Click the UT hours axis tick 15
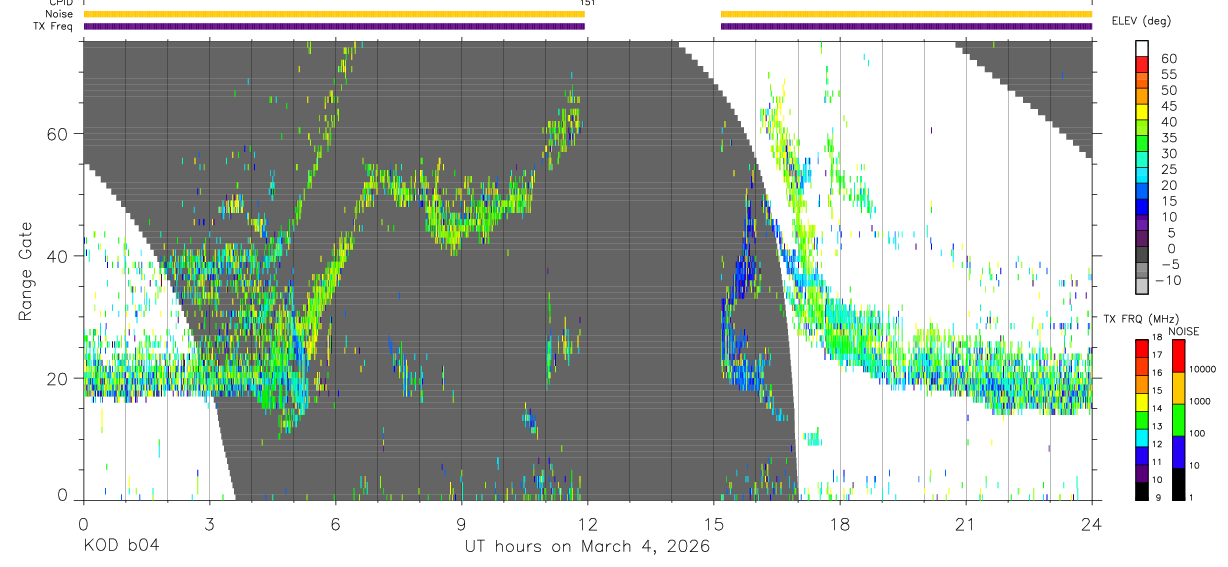The height and width of the screenshot is (567, 1228). pyautogui.click(x=714, y=523)
